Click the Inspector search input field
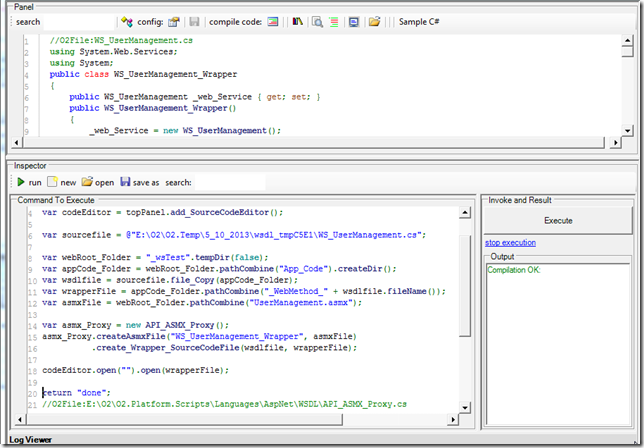 [x=230, y=182]
